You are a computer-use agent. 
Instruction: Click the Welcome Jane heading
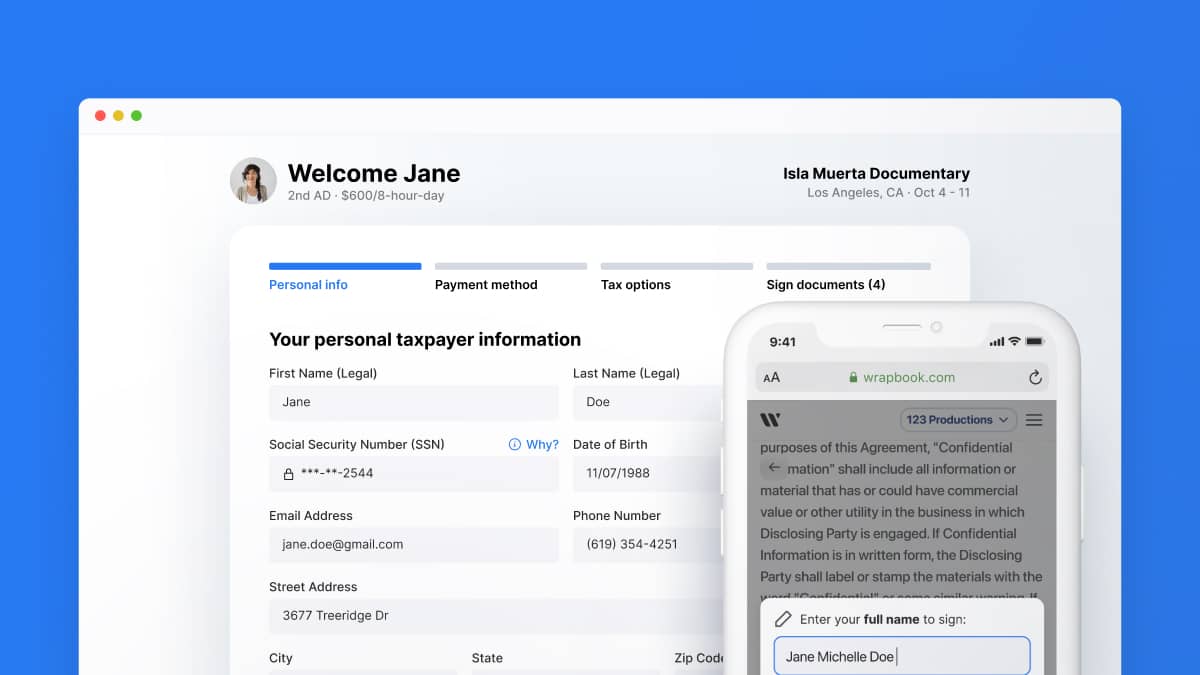(374, 173)
